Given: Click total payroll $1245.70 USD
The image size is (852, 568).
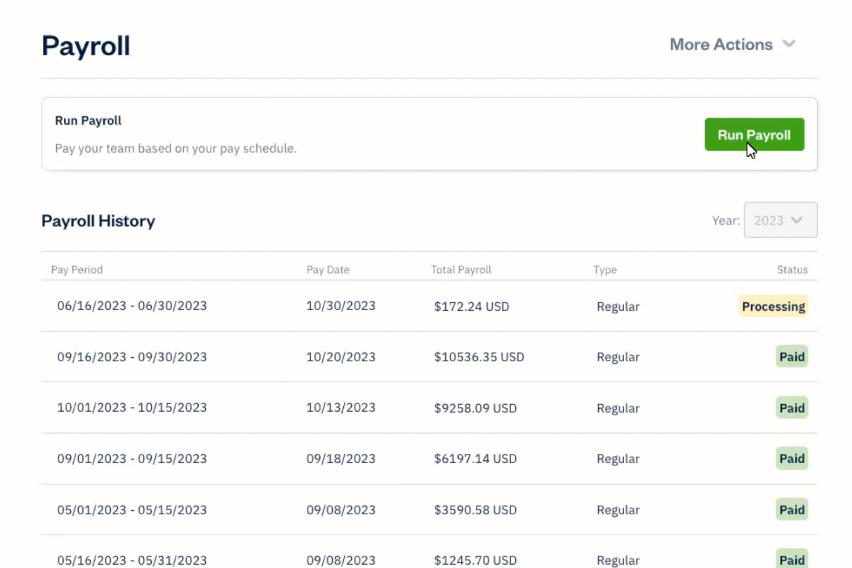Looking at the screenshot, I should [475, 560].
